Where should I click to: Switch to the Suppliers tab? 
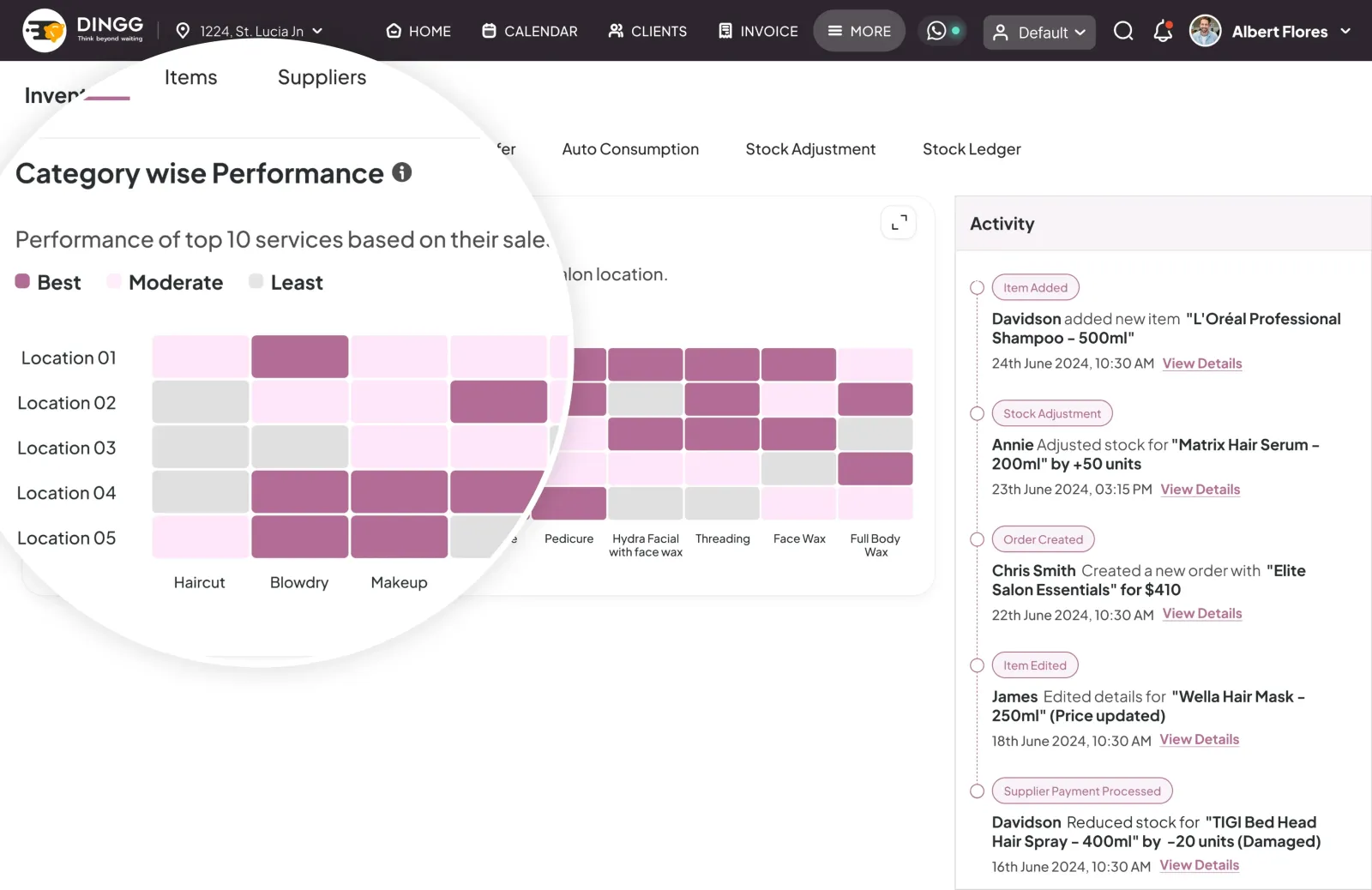(322, 77)
